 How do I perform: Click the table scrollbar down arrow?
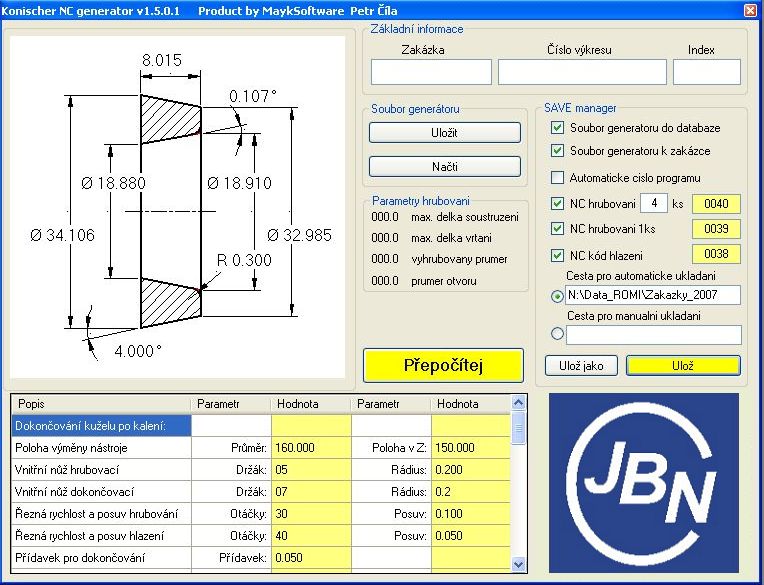(x=518, y=564)
